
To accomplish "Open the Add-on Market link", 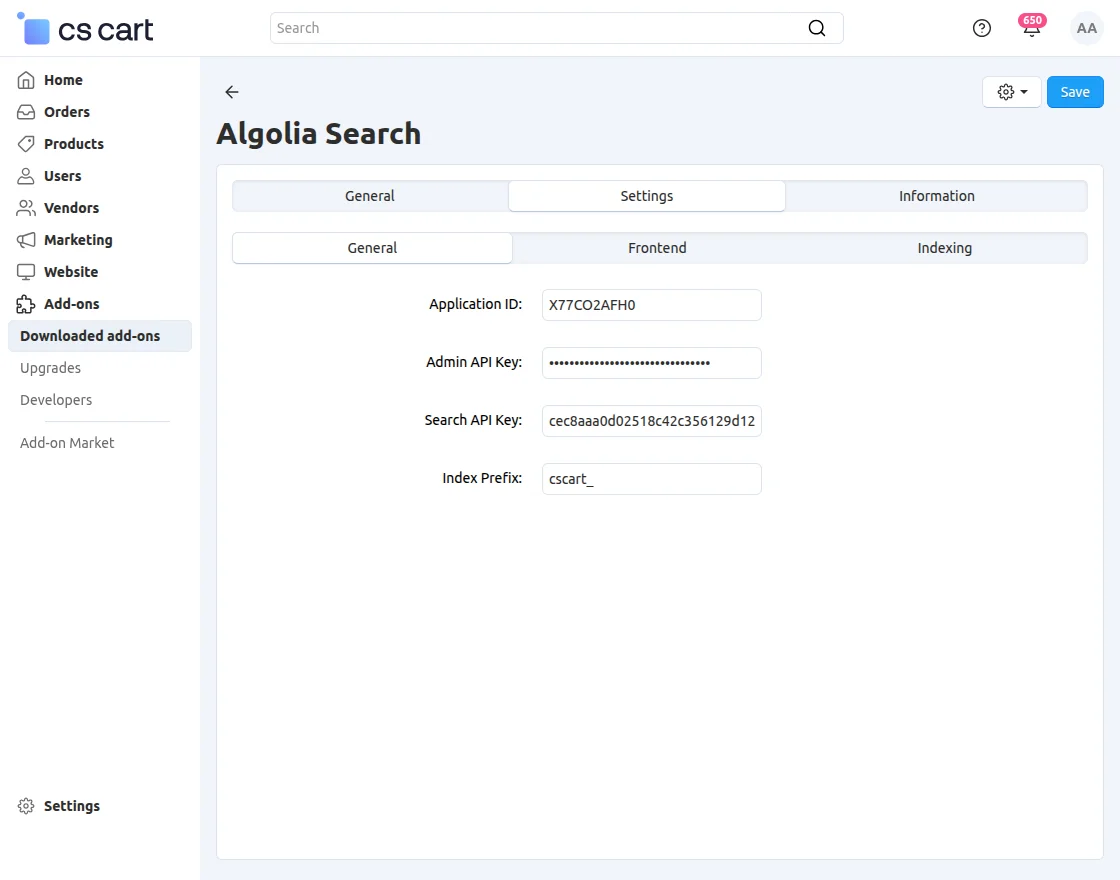I will coord(66,442).
